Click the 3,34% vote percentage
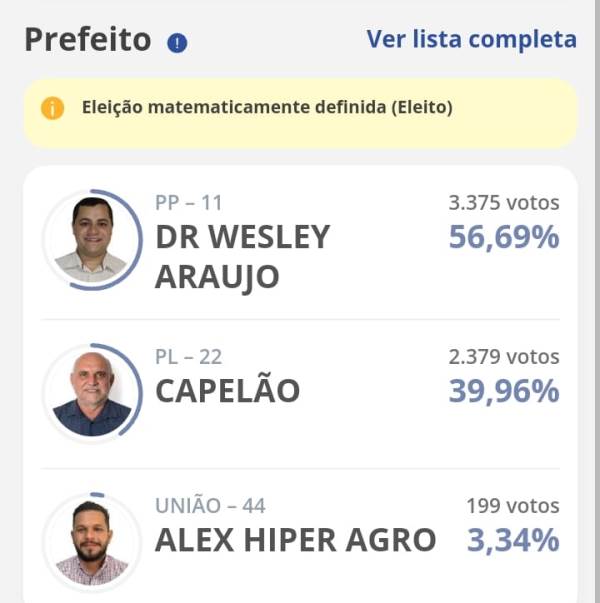600x603 pixels. pyautogui.click(x=512, y=540)
